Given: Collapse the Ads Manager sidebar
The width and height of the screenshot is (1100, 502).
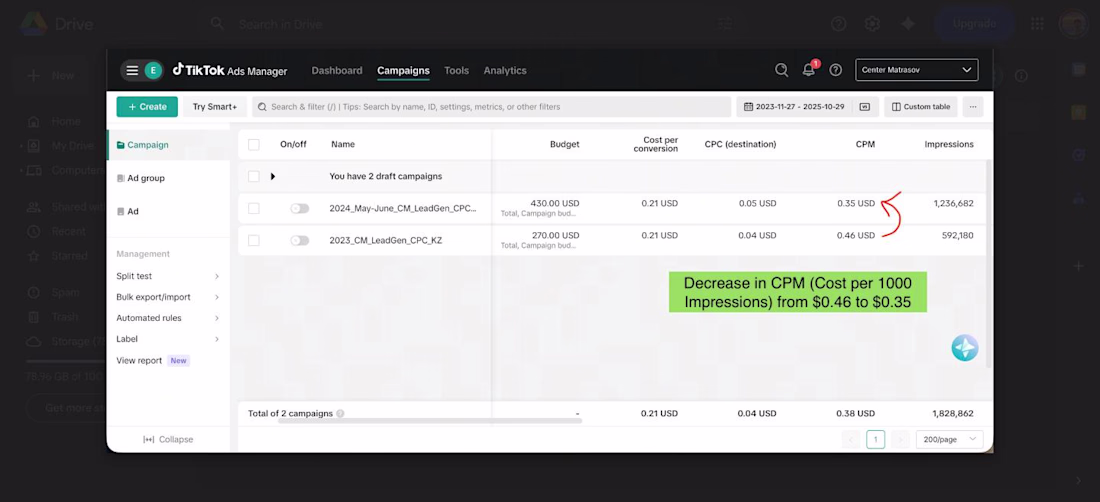Looking at the screenshot, I should (x=168, y=440).
